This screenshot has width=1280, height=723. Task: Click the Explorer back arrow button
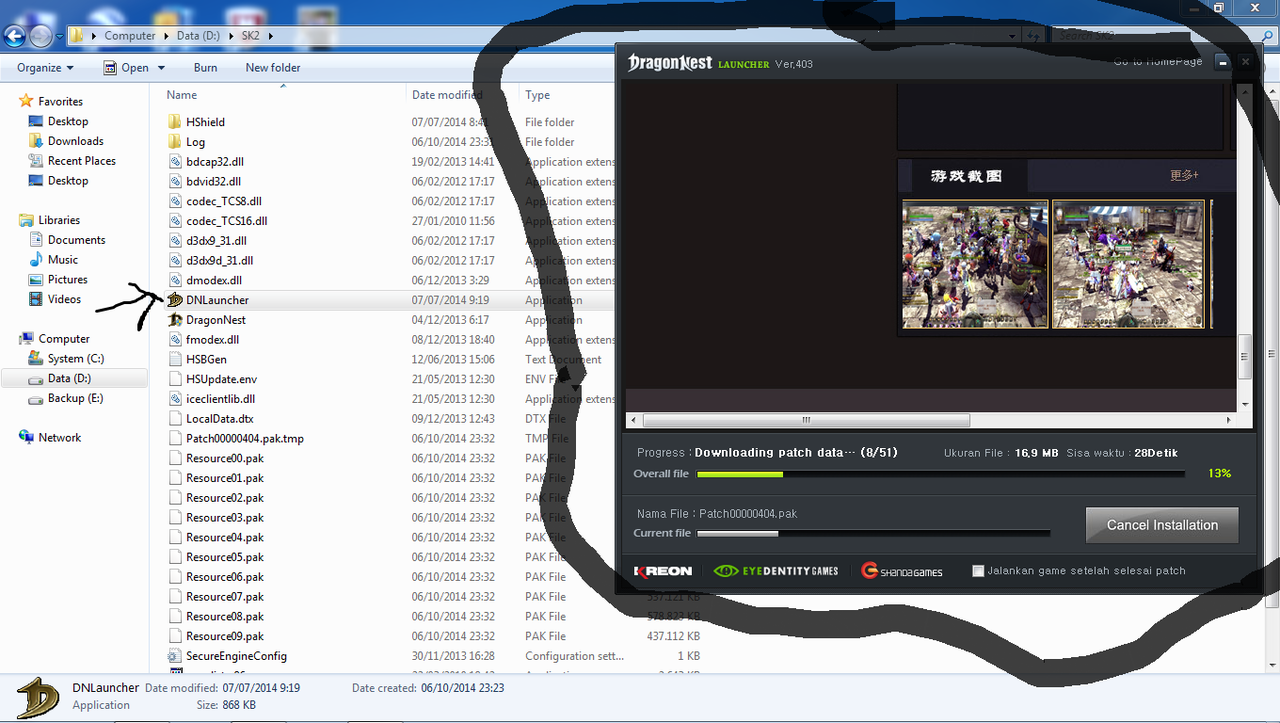14,37
